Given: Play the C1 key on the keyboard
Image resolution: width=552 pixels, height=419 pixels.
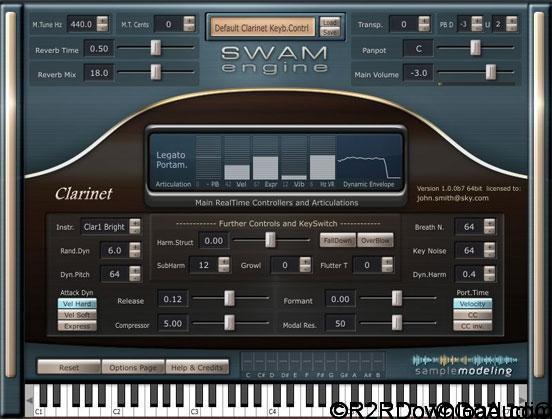Looking at the screenshot, I should pos(38,408).
